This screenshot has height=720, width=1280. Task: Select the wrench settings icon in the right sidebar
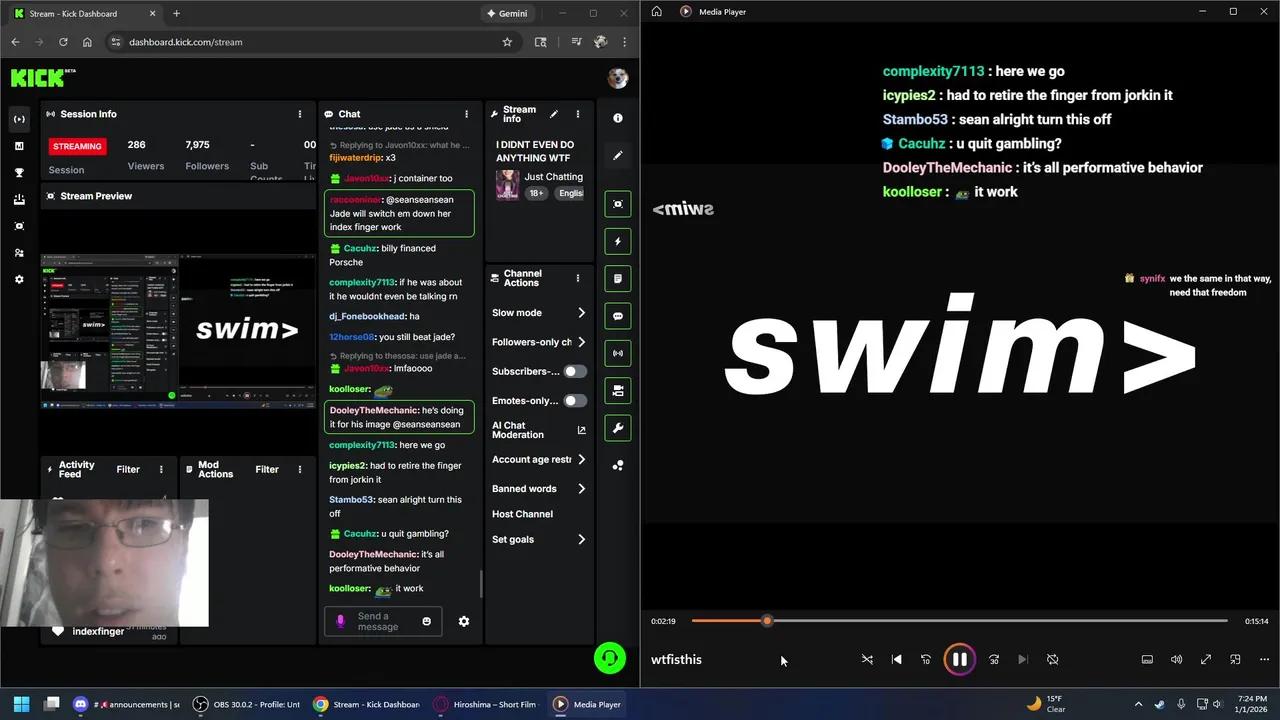tap(617, 428)
